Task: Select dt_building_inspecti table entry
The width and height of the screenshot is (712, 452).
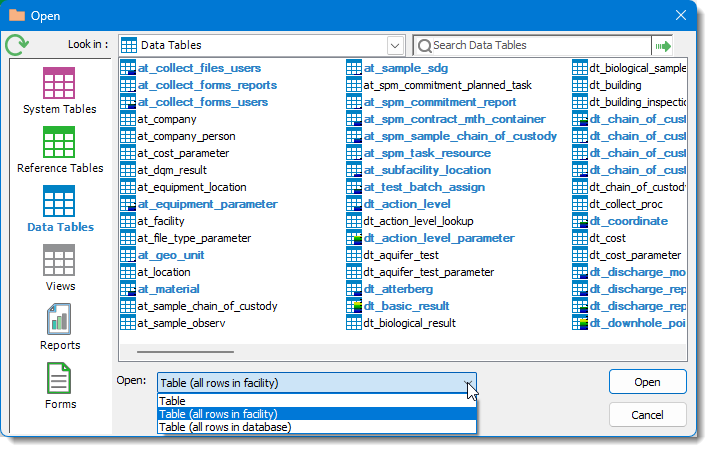Action: tap(638, 102)
